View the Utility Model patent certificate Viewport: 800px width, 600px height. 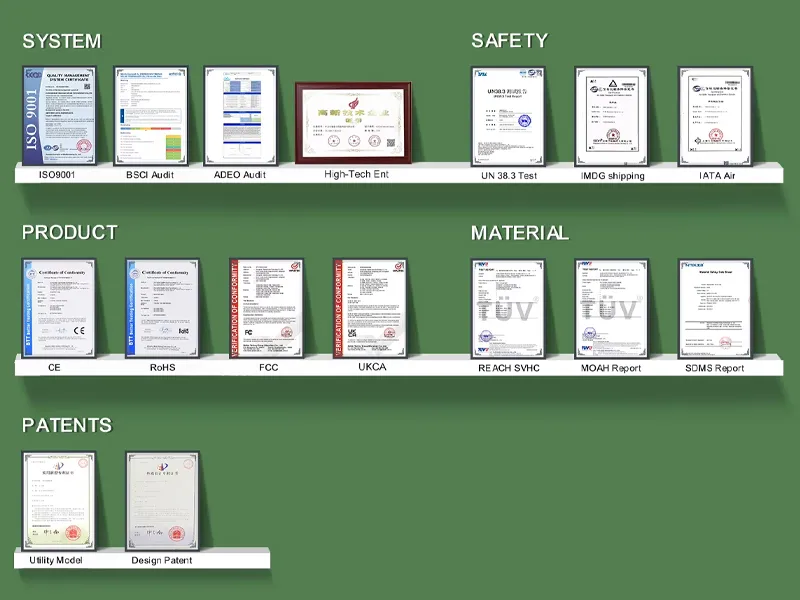(x=59, y=501)
